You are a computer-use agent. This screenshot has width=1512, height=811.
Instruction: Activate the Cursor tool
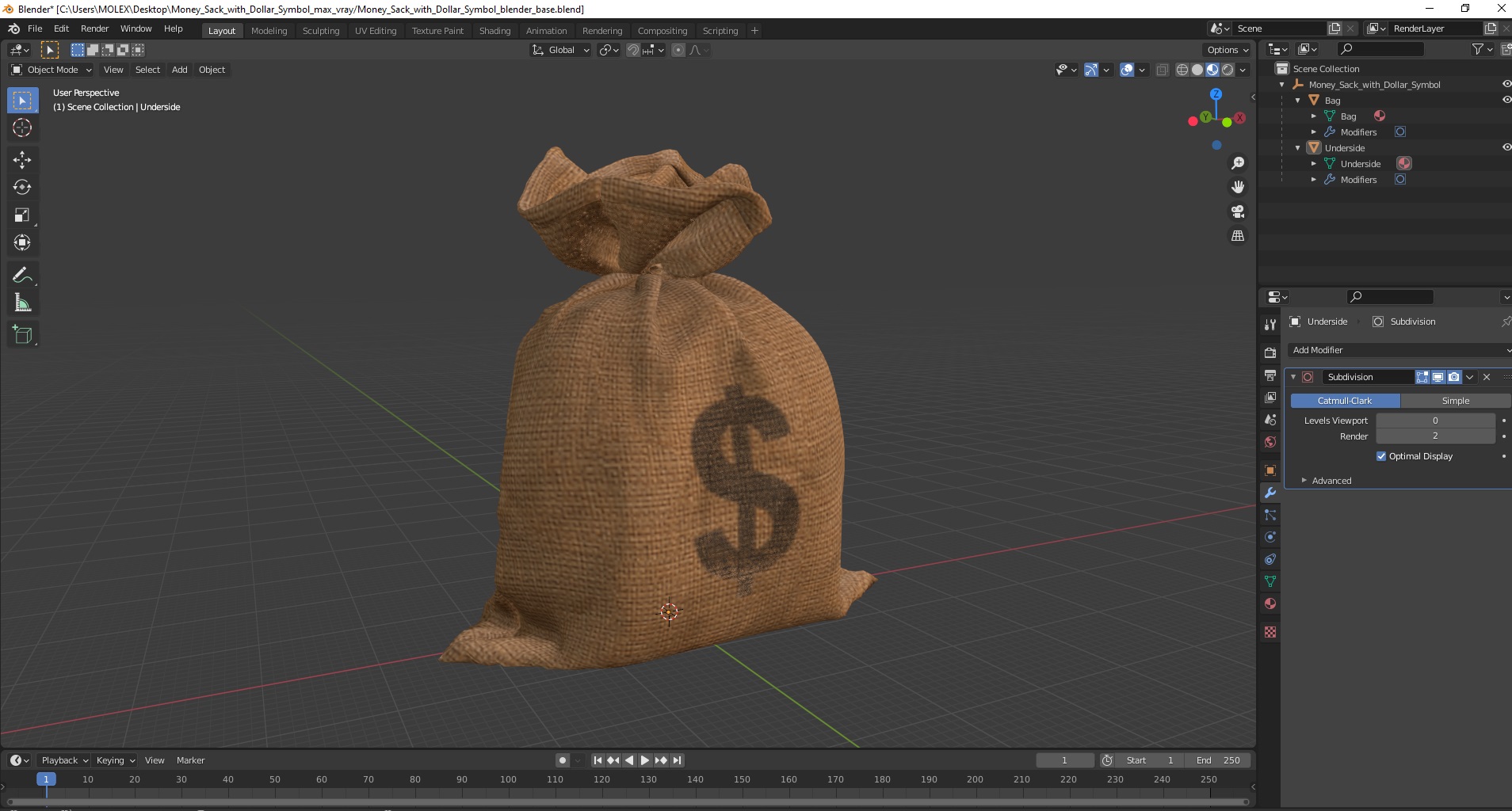pyautogui.click(x=22, y=128)
